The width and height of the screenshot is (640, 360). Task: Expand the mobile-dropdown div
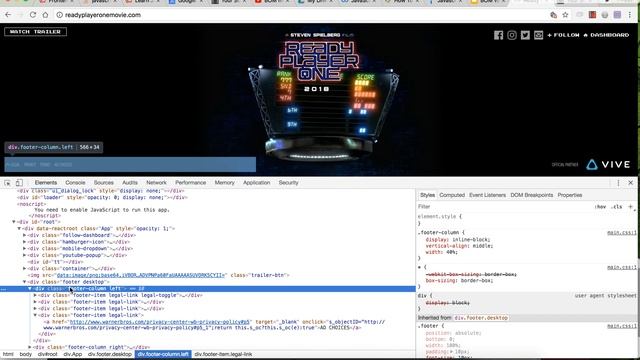coord(24,248)
